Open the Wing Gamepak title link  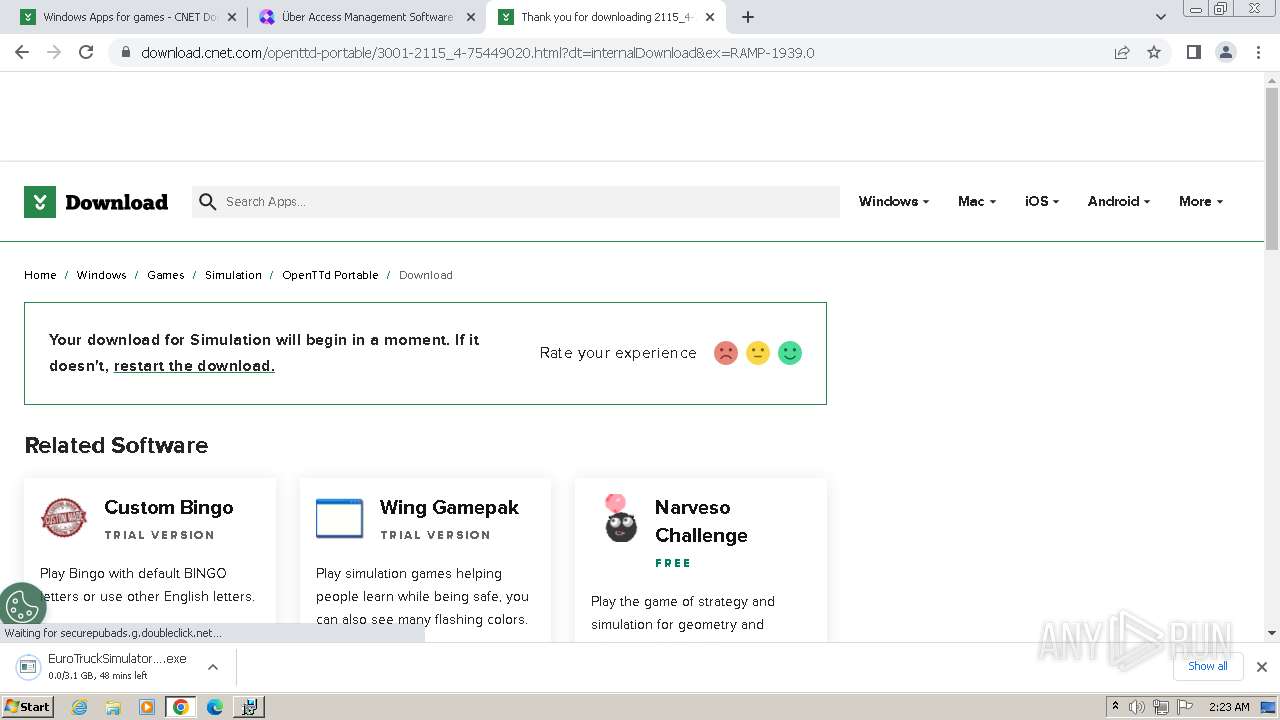[x=449, y=507]
